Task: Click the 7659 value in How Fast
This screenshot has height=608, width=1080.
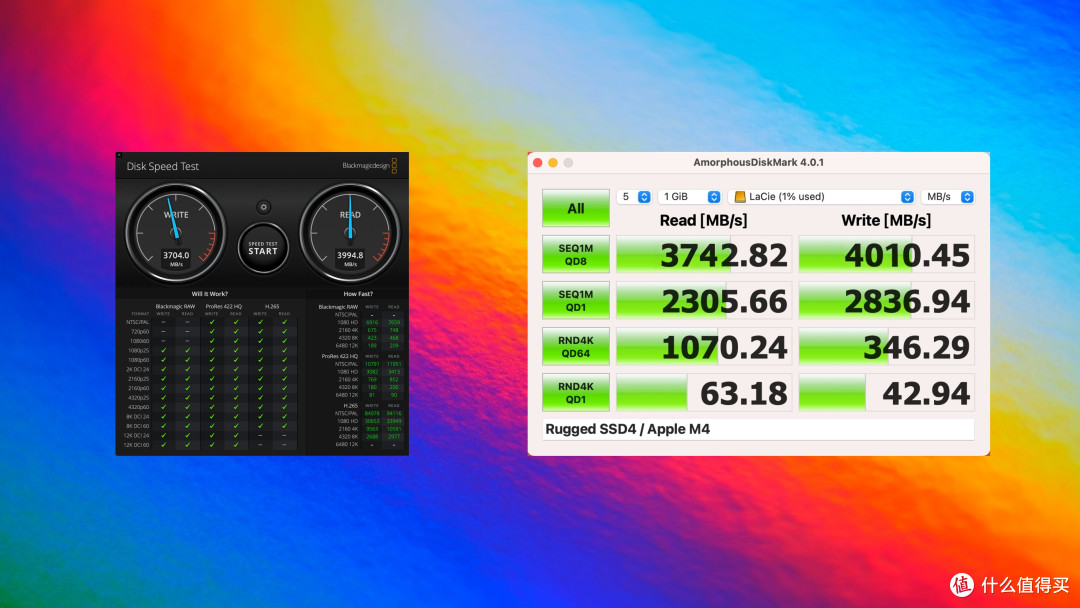Action: pos(394,322)
